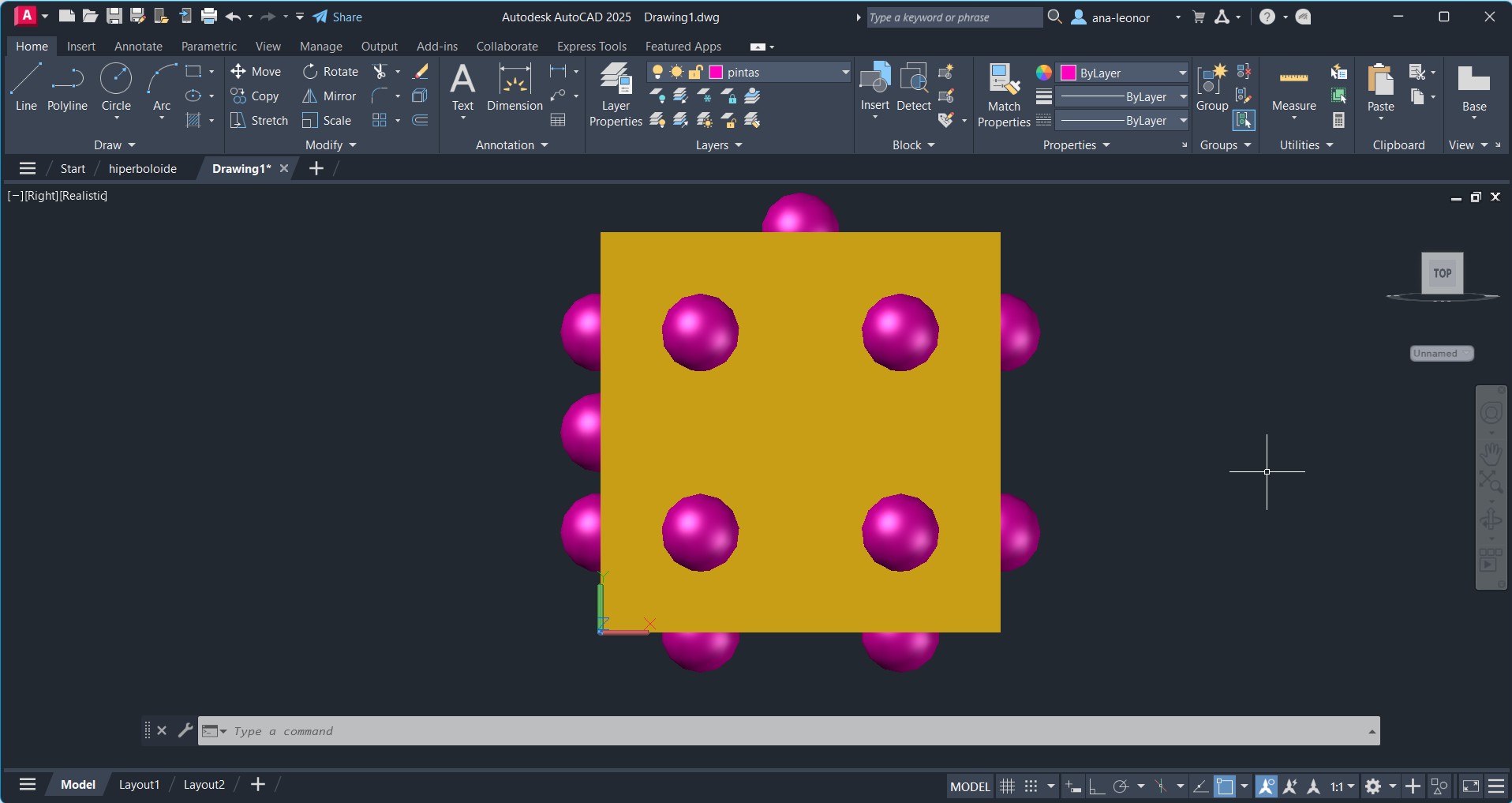The image size is (1512, 803).
Task: Toggle annotation visibility in status bar
Action: click(1267, 786)
